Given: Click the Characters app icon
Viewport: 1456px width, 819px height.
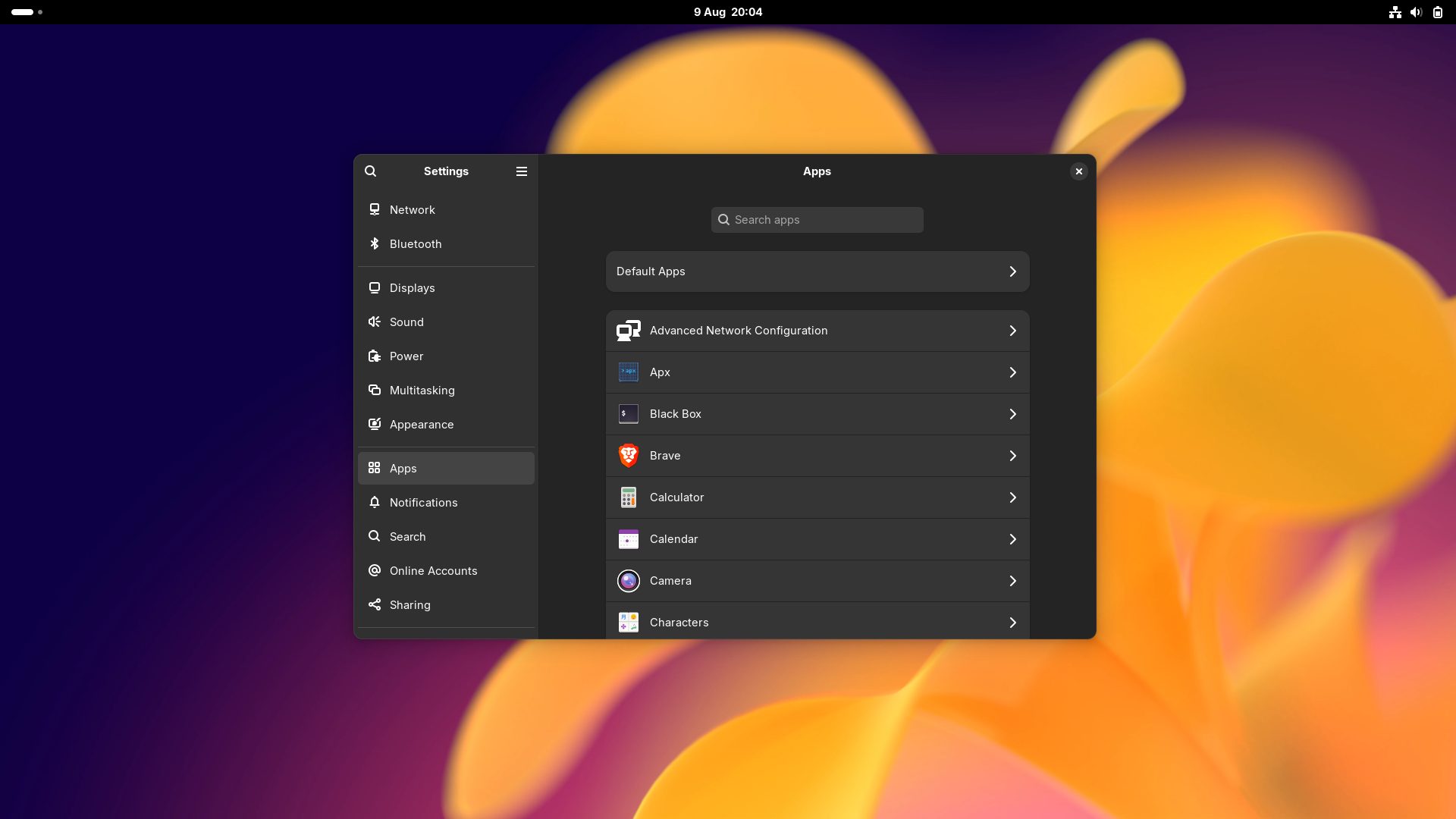Looking at the screenshot, I should 629,623.
